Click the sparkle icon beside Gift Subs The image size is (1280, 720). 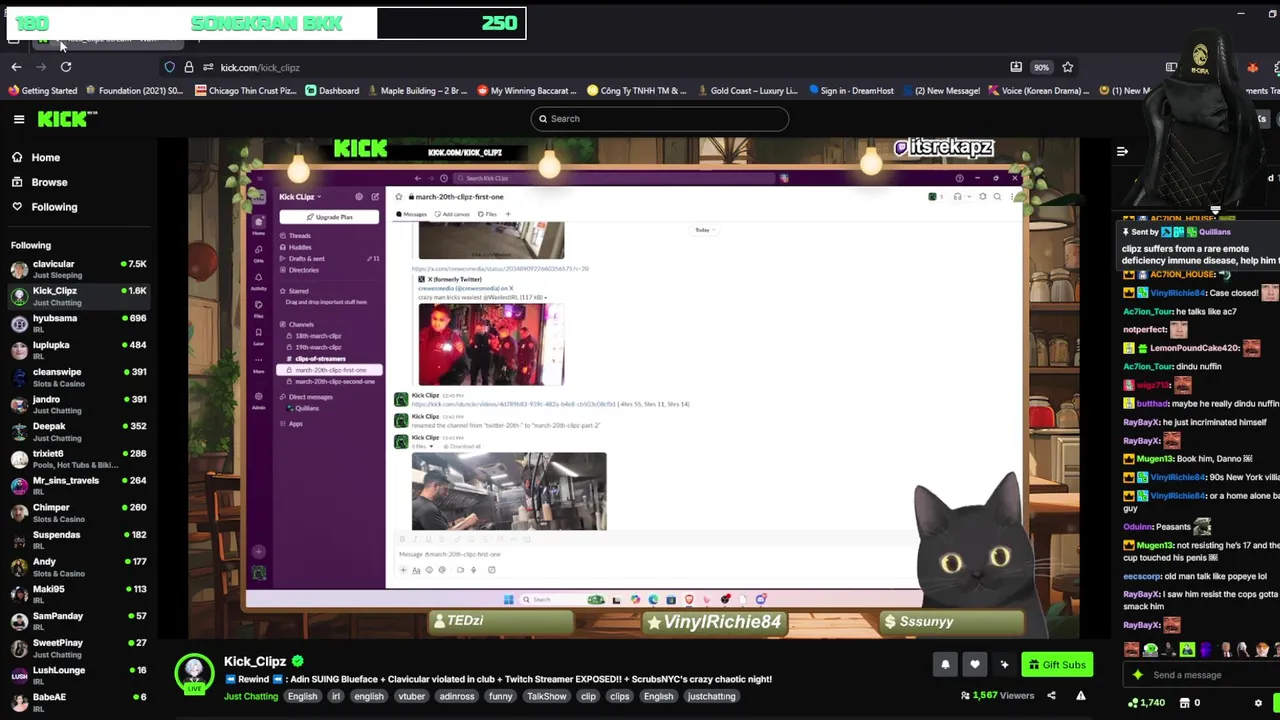click(1004, 665)
